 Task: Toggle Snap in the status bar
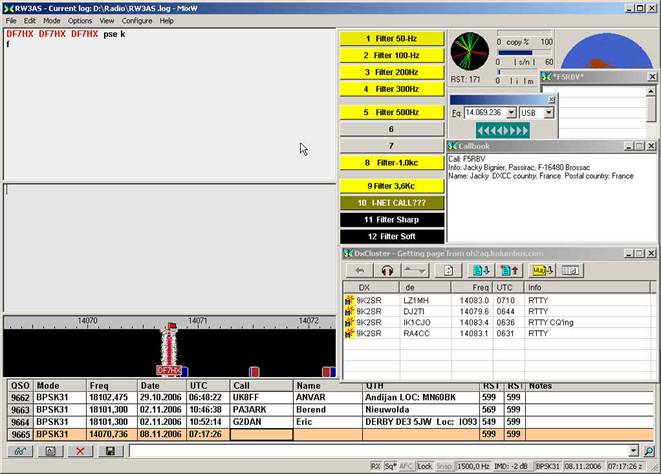[444, 466]
